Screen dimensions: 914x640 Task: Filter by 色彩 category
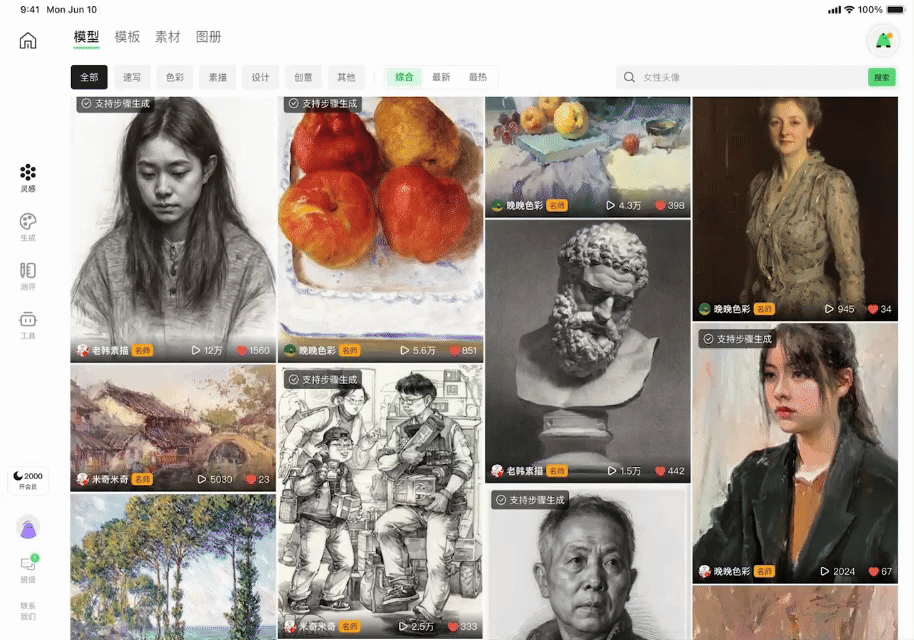click(x=175, y=77)
